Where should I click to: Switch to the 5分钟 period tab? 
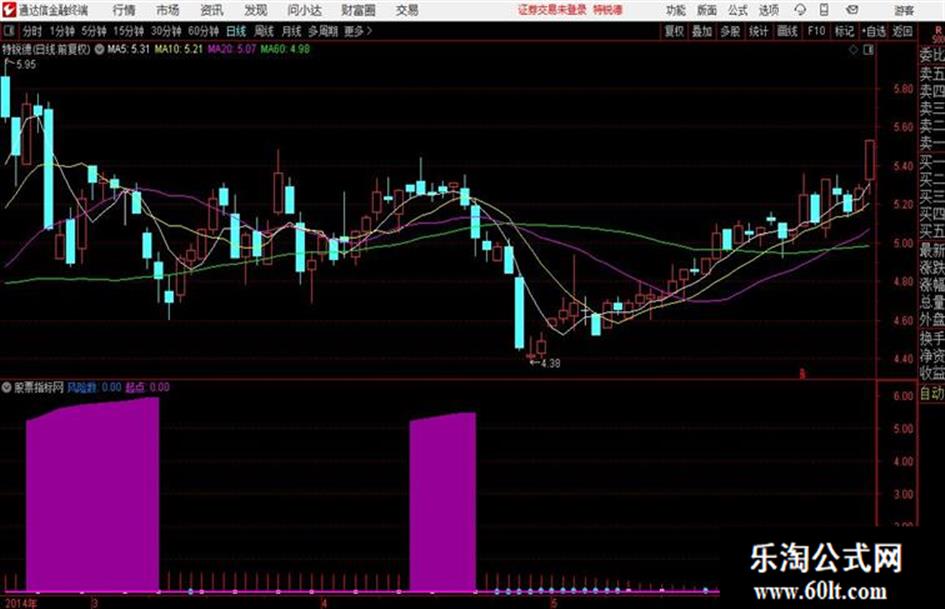(x=94, y=31)
